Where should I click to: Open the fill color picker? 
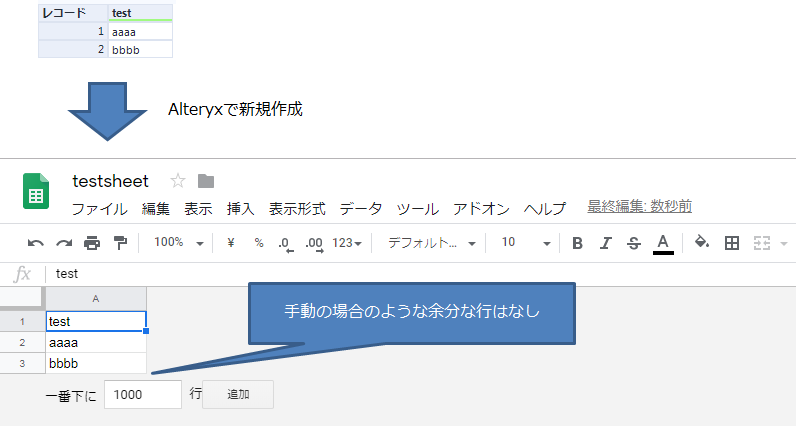click(x=702, y=242)
